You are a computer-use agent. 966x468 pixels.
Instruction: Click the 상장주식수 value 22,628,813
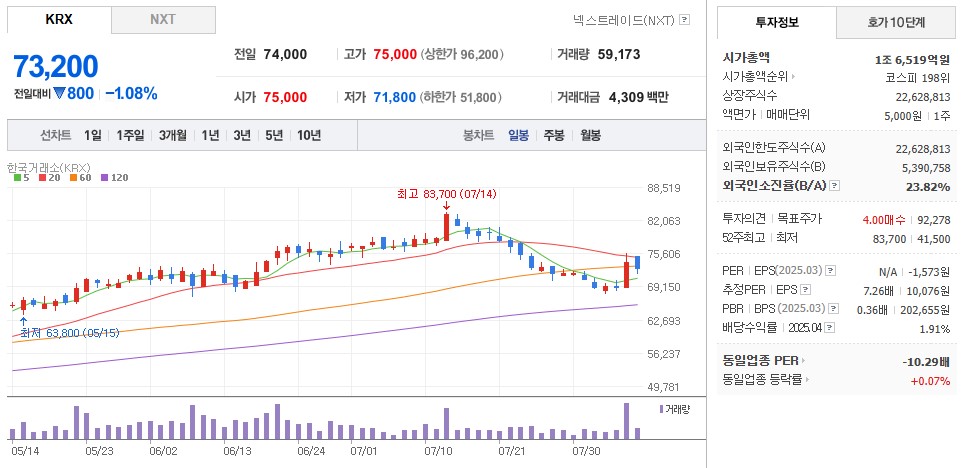[x=923, y=97]
